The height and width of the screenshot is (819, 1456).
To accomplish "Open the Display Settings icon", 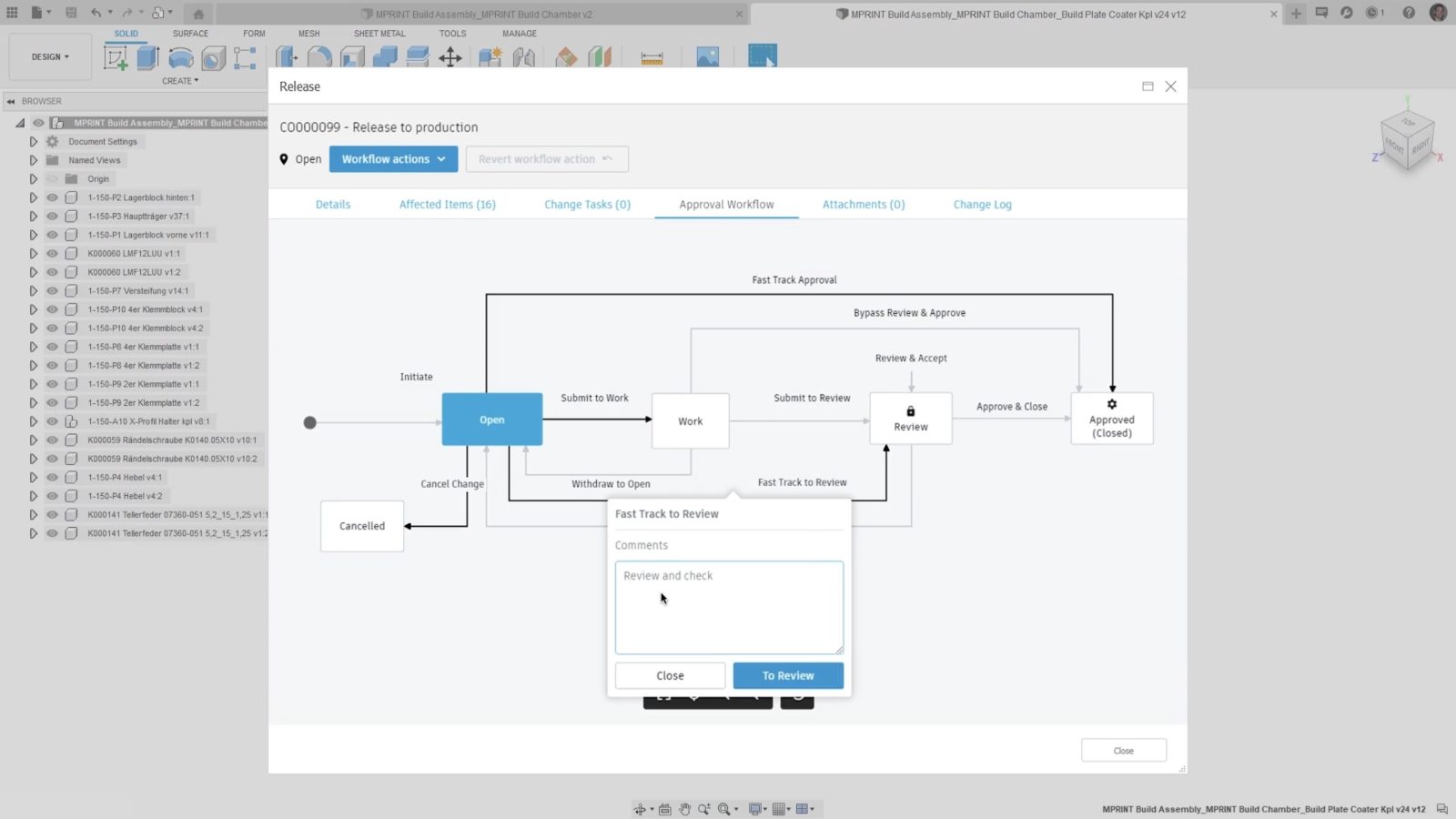I will 753,808.
